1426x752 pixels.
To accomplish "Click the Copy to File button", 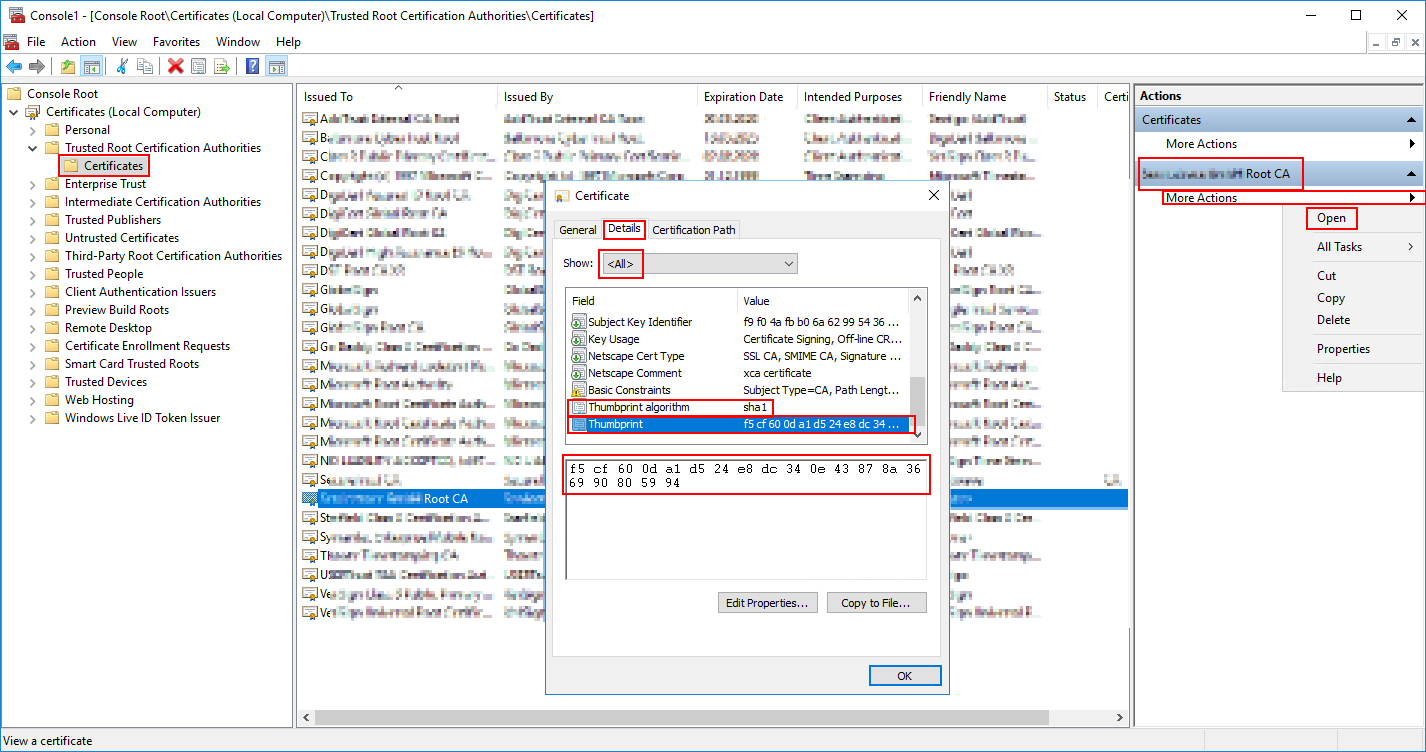I will [876, 602].
